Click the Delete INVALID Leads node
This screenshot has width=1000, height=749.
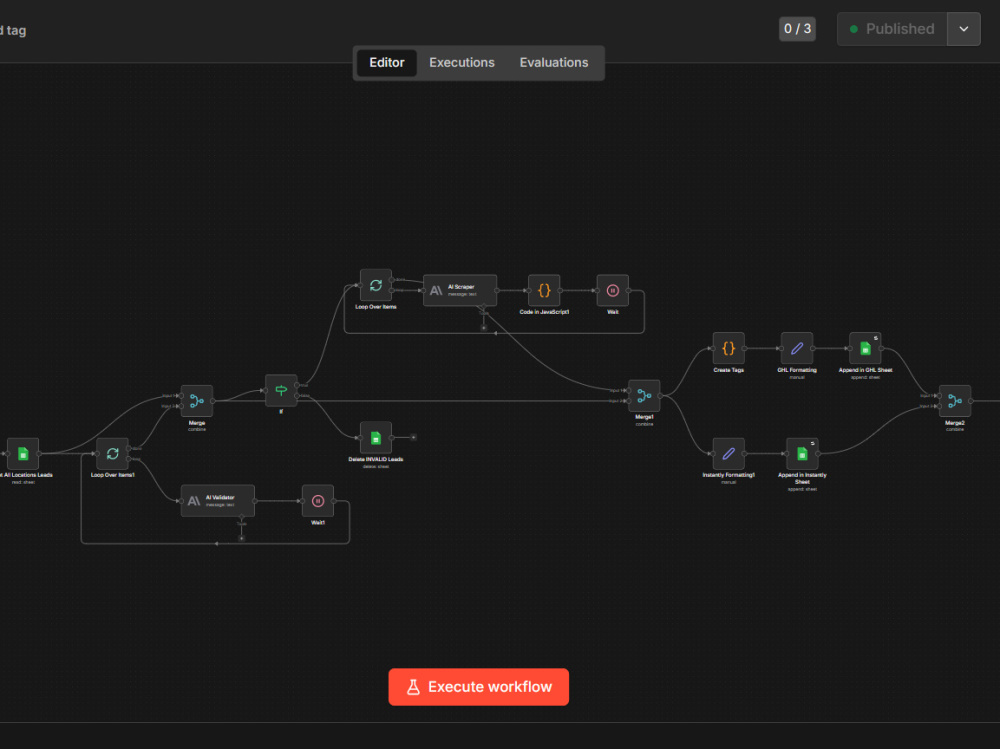pos(376,438)
